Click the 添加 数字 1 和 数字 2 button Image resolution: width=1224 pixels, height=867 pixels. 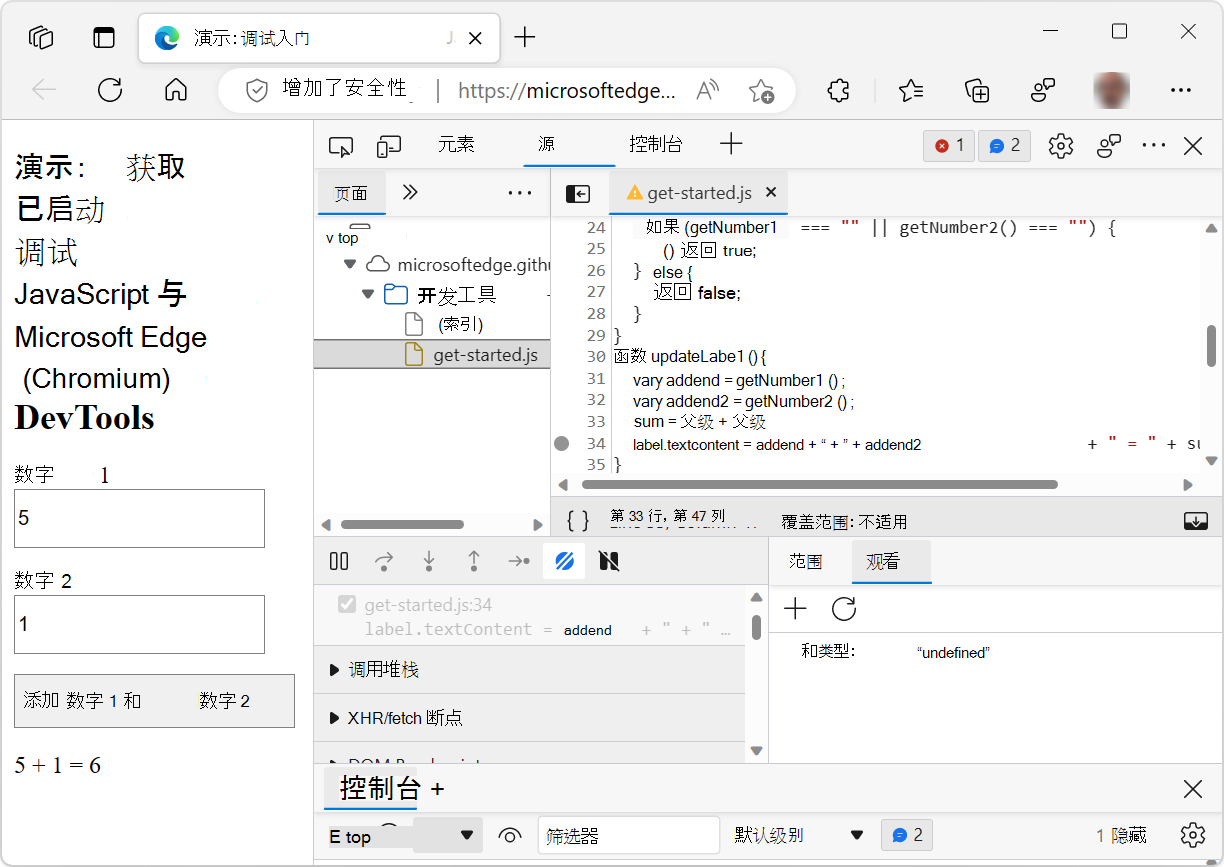click(154, 701)
